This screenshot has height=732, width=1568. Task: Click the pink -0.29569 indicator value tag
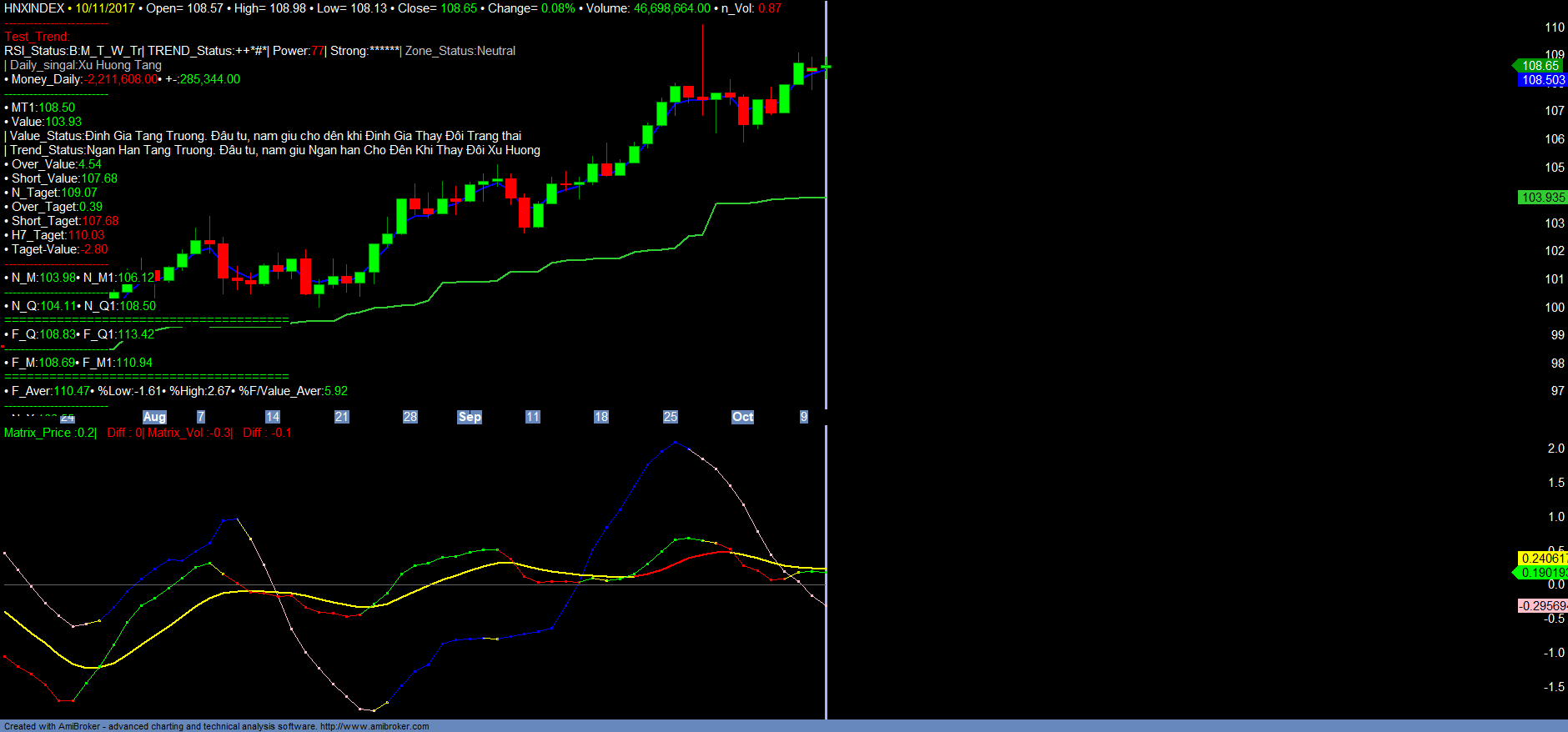point(1543,606)
